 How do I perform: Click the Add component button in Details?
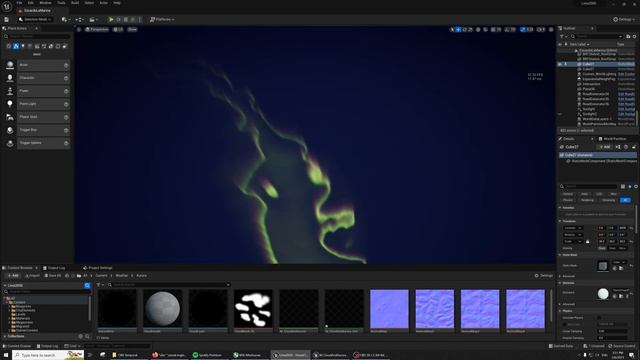click(x=605, y=147)
